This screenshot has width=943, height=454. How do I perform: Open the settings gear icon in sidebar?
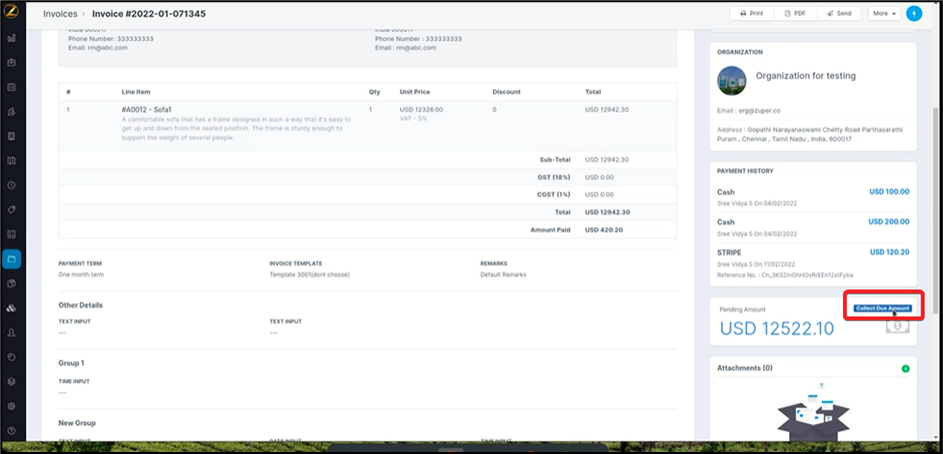coord(11,406)
